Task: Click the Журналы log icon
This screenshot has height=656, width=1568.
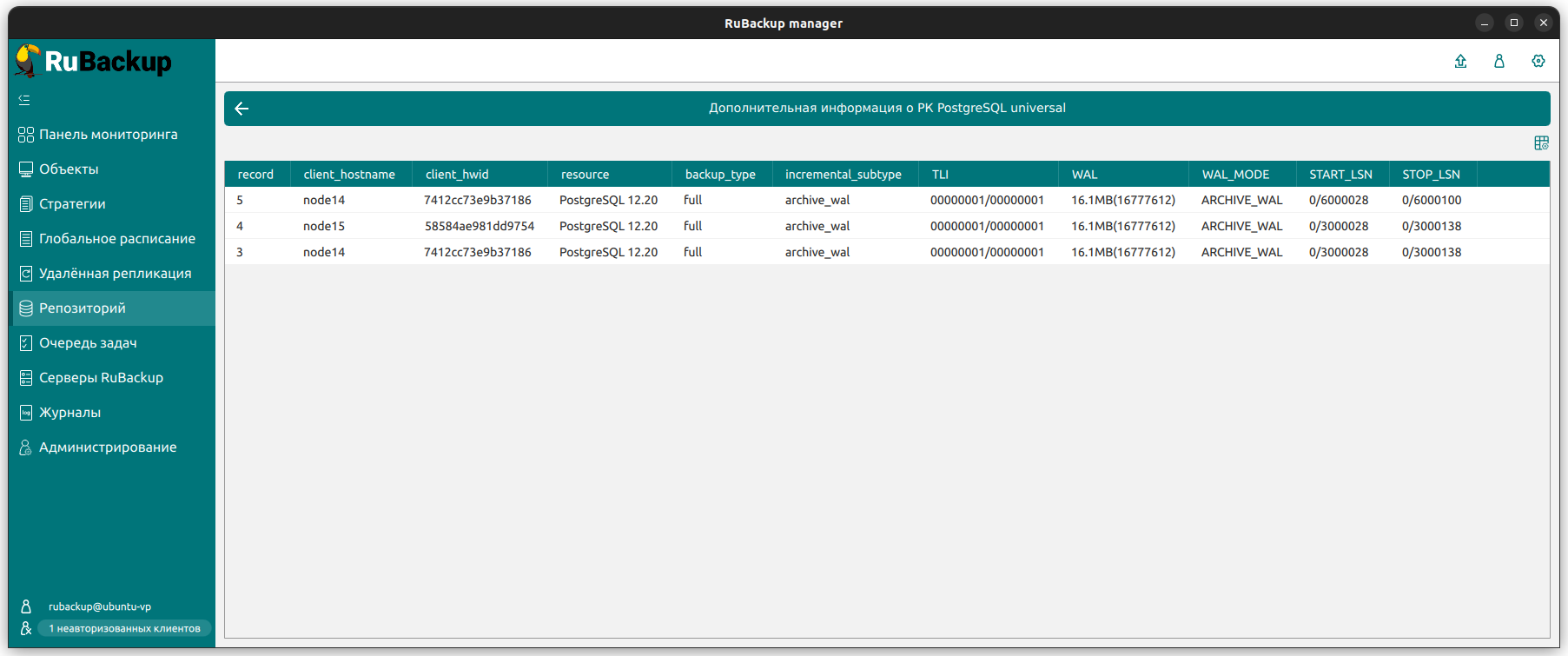Action: [26, 413]
